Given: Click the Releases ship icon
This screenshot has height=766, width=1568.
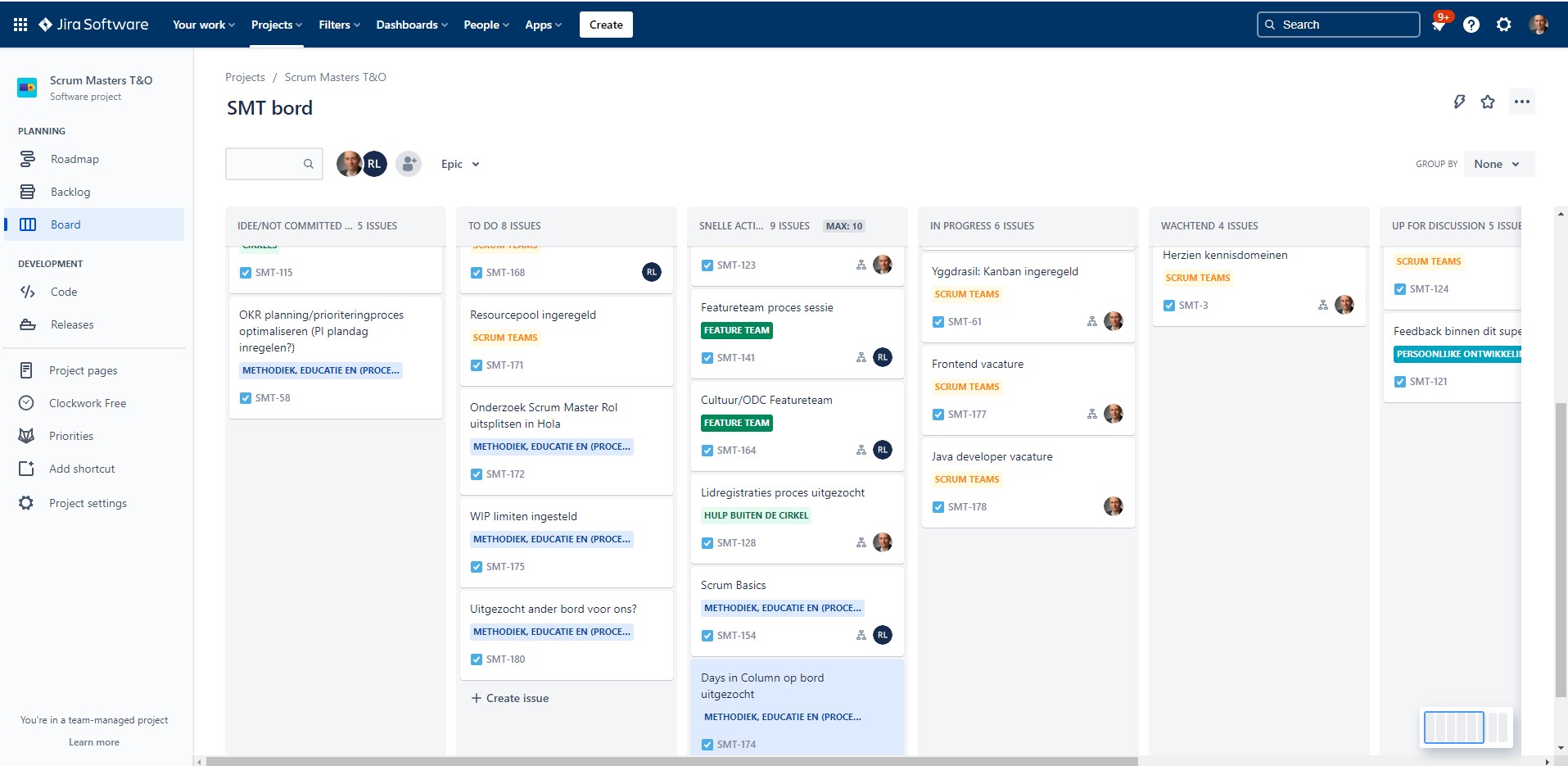Looking at the screenshot, I should (x=27, y=324).
